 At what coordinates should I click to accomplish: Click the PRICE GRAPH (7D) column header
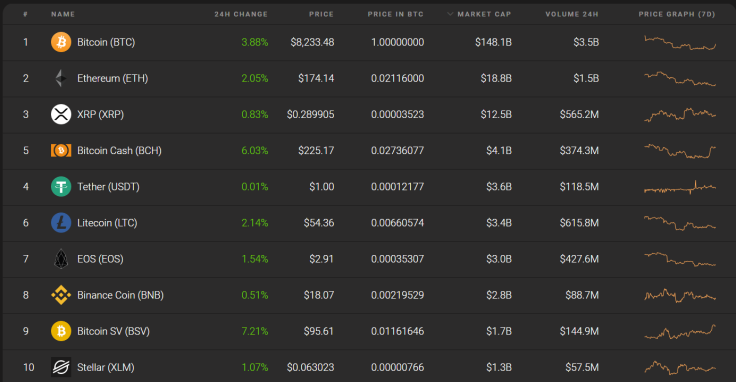pos(677,14)
